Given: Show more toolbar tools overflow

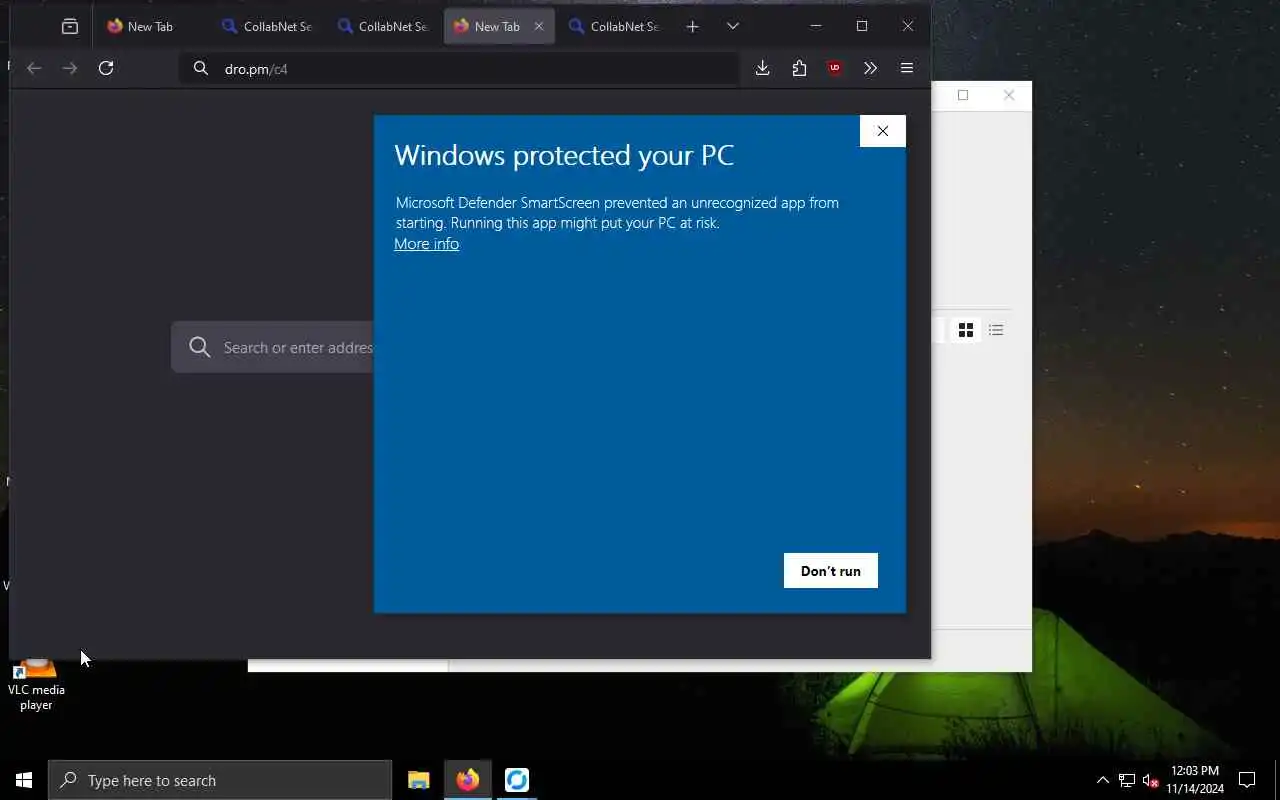Looking at the screenshot, I should tap(871, 68).
